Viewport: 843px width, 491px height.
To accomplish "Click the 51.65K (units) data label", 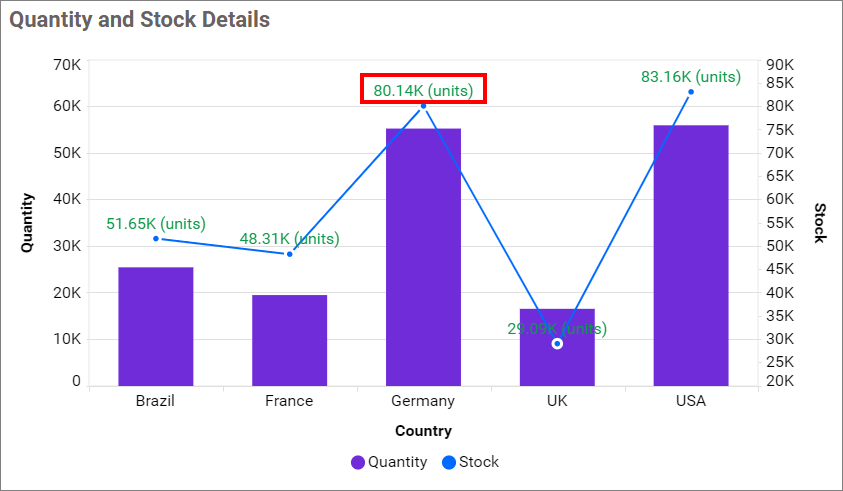I will (x=156, y=223).
